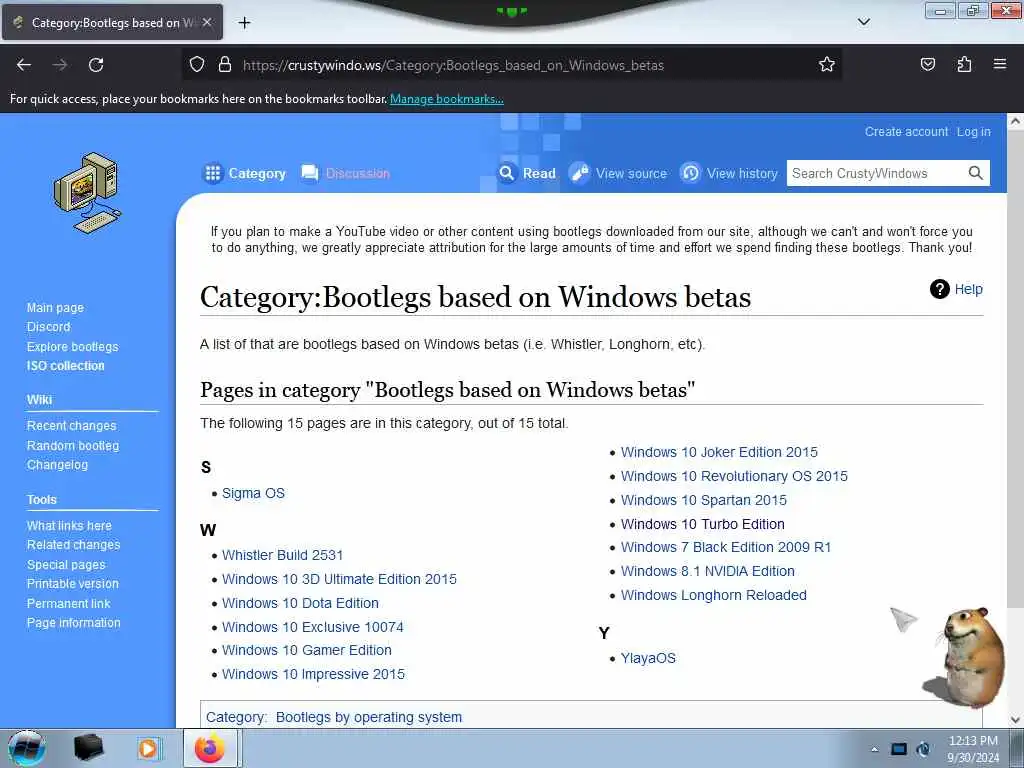Click the network tray icon
The image size is (1024, 768).
(899, 749)
